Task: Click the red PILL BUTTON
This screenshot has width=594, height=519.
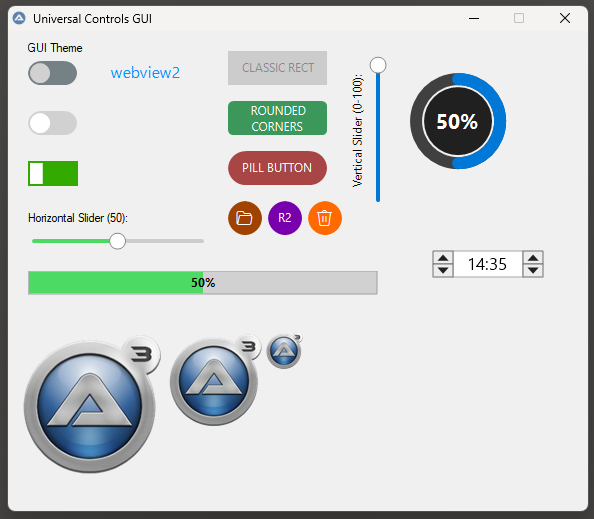Action: (x=277, y=168)
